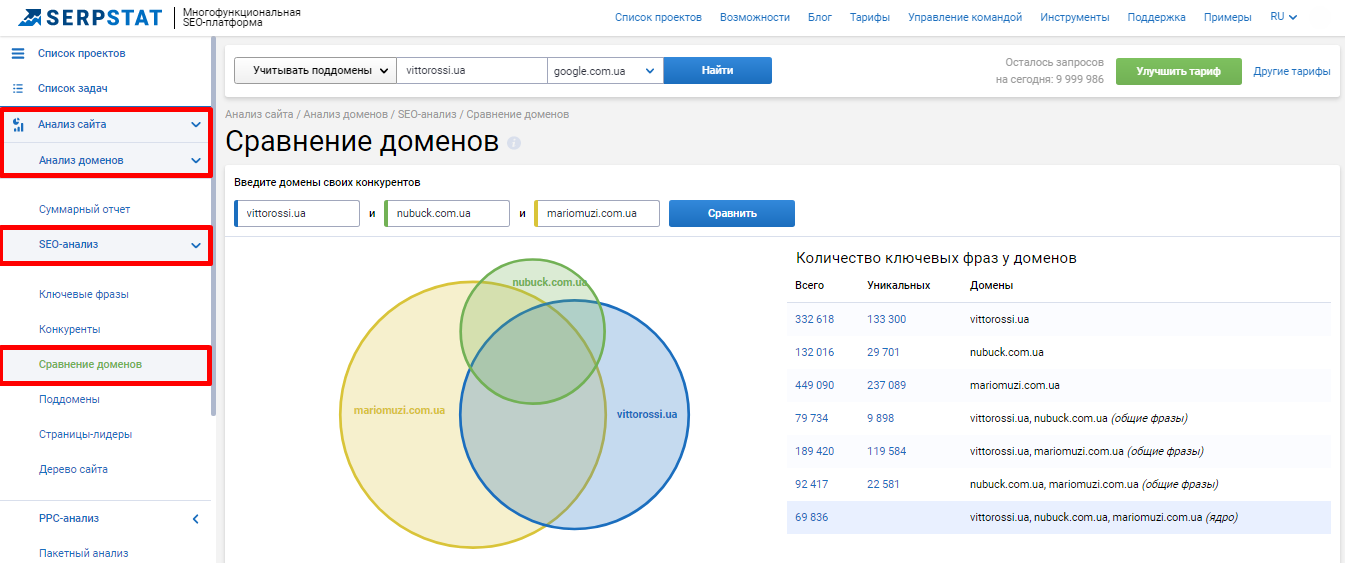Open the hamburger icon beside Список проектов

click(x=17, y=53)
